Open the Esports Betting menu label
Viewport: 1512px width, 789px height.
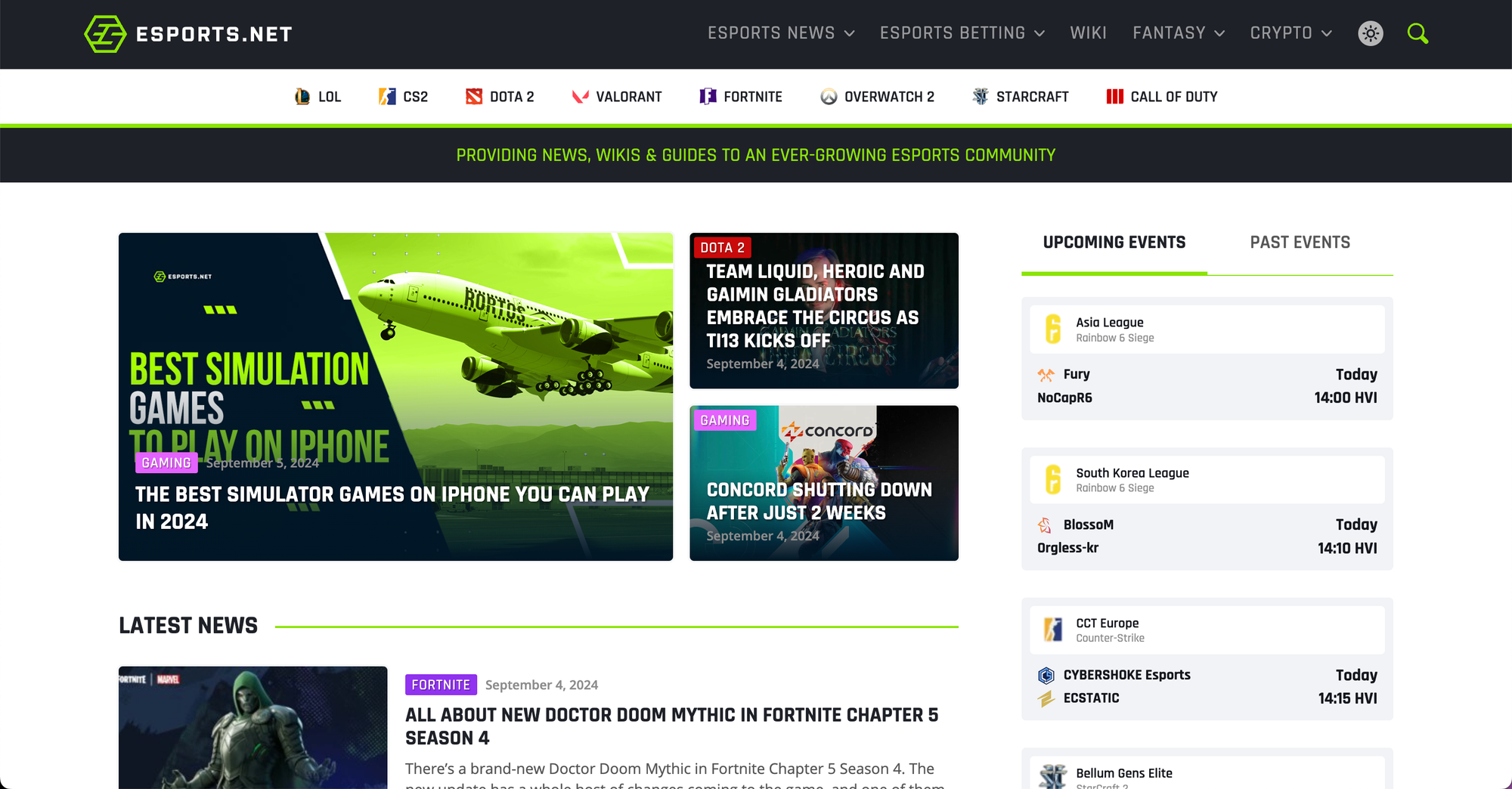[x=953, y=33]
